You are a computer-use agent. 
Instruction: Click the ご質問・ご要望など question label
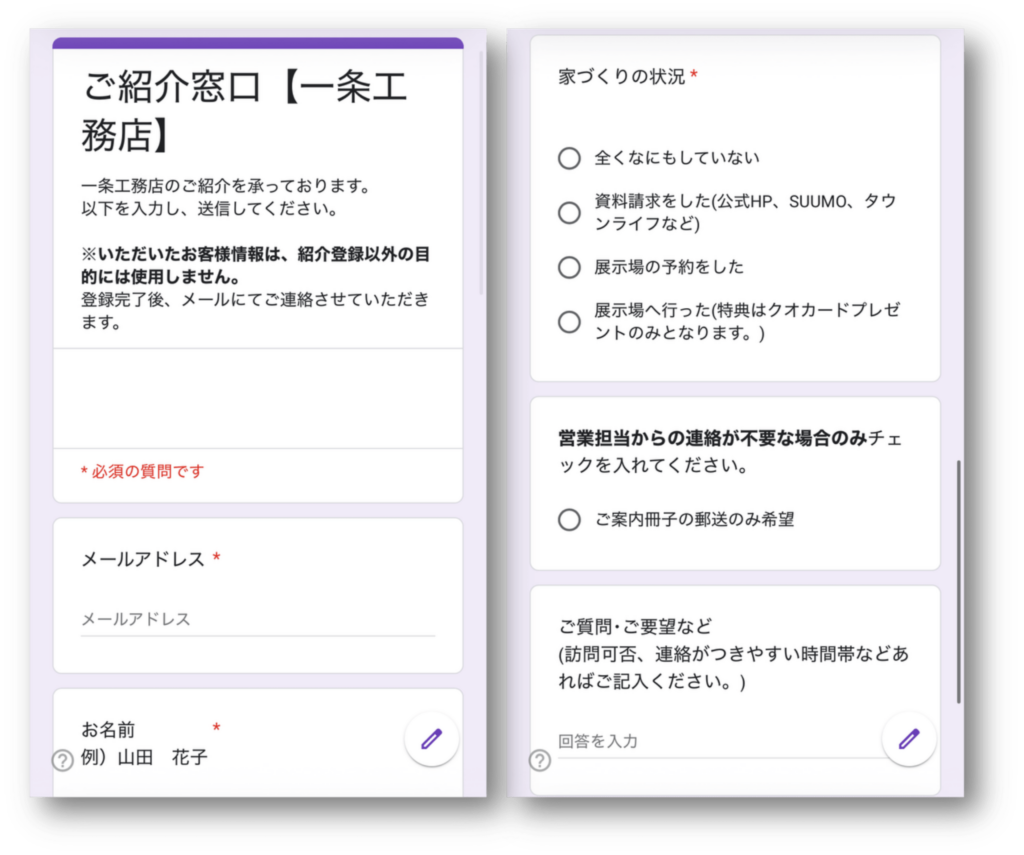click(635, 627)
